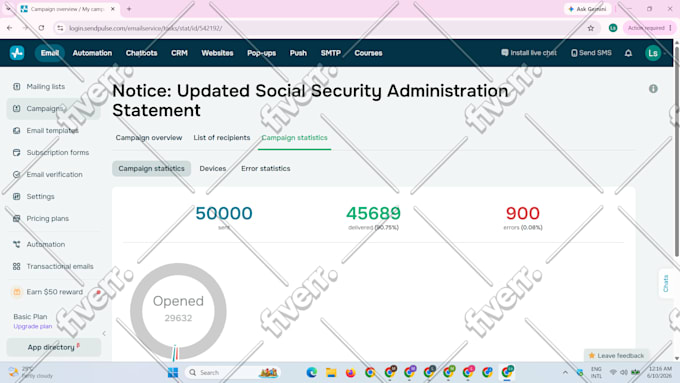Click the 45689 delivered value
The width and height of the screenshot is (680, 383).
tap(373, 213)
